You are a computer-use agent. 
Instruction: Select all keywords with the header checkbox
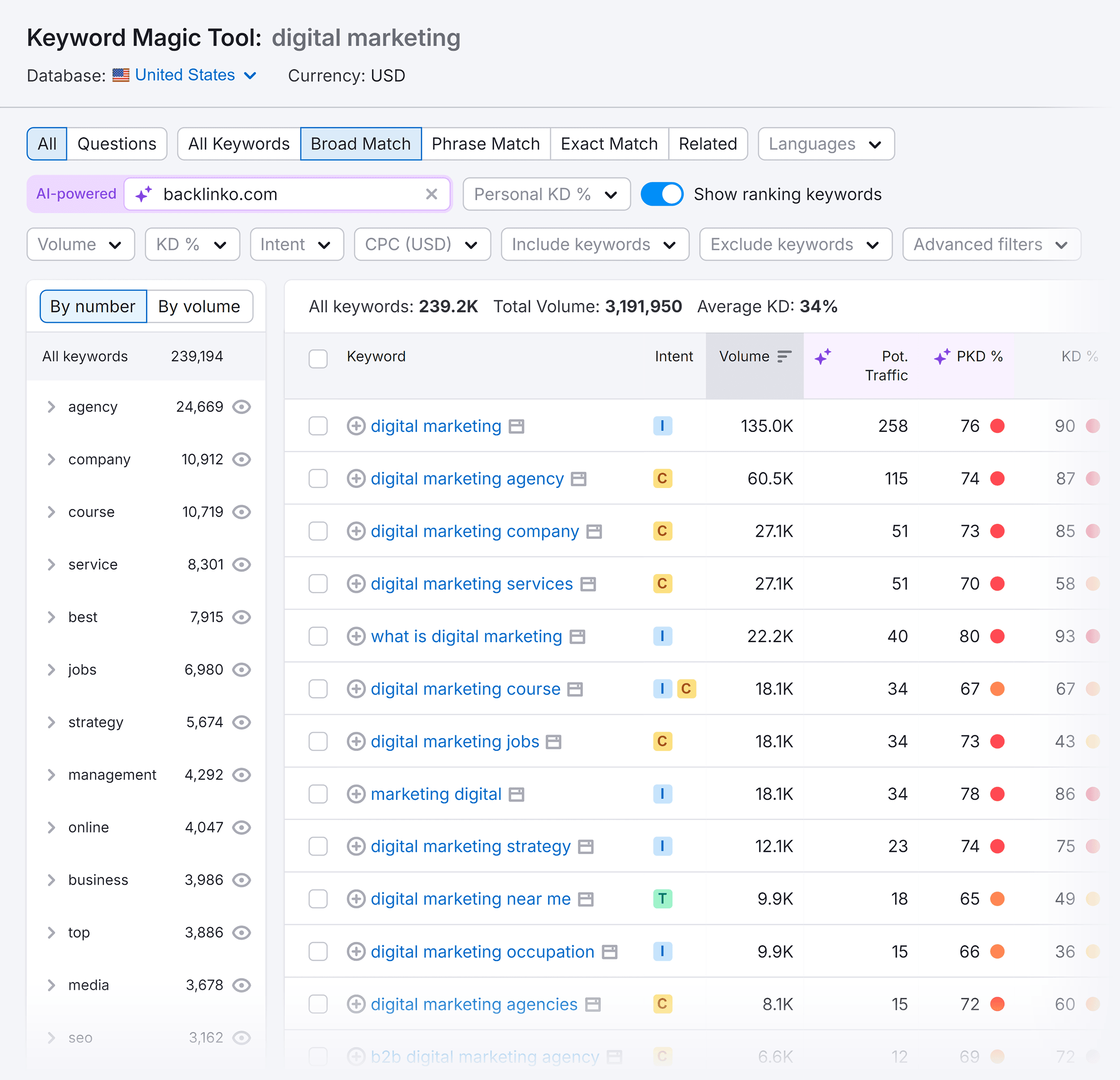click(x=318, y=359)
